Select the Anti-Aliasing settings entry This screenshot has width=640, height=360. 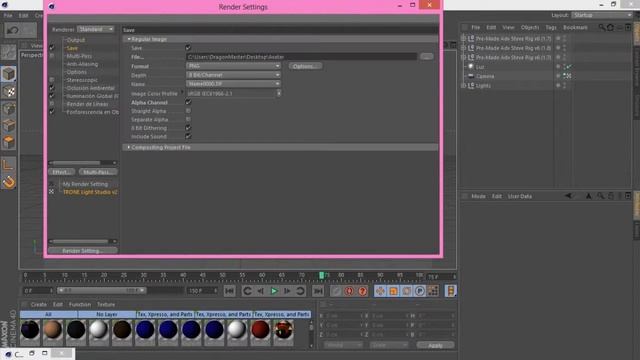point(82,64)
